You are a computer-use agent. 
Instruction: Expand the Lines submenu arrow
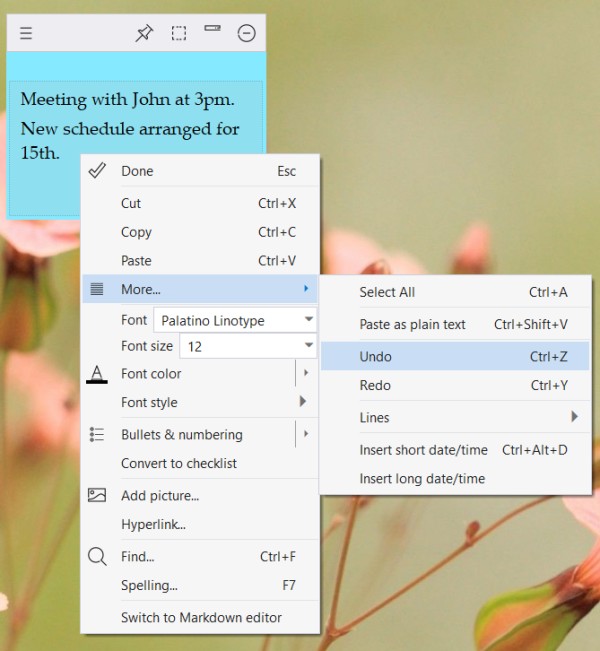tap(574, 416)
